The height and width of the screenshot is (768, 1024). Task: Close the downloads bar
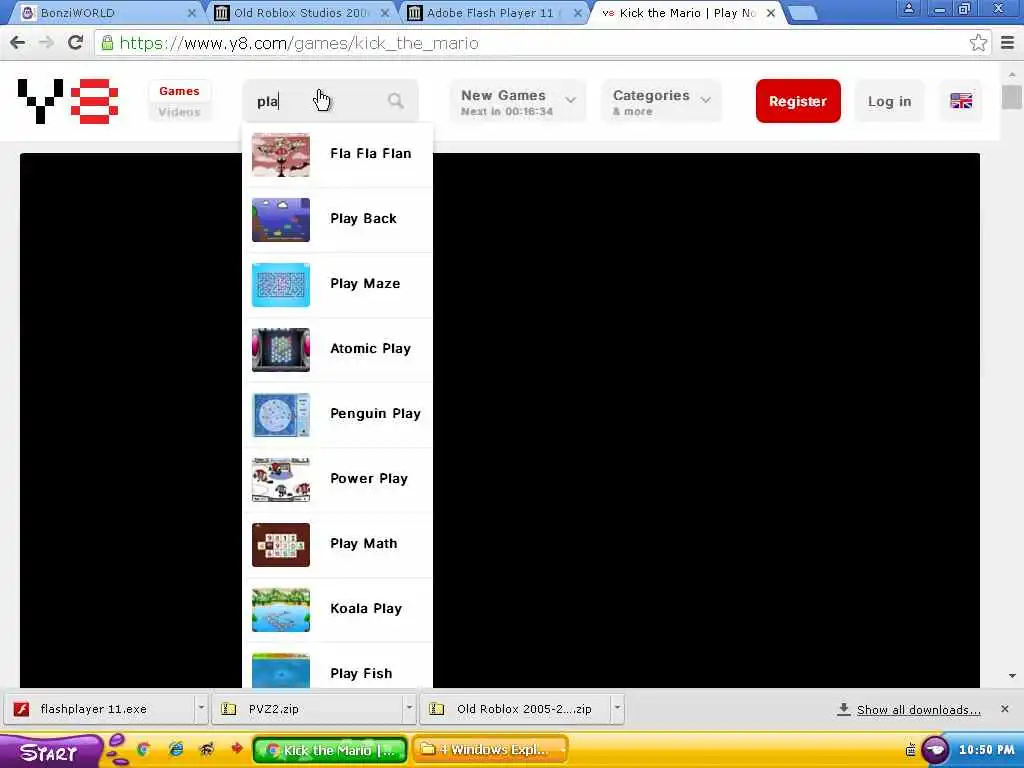click(x=1004, y=709)
